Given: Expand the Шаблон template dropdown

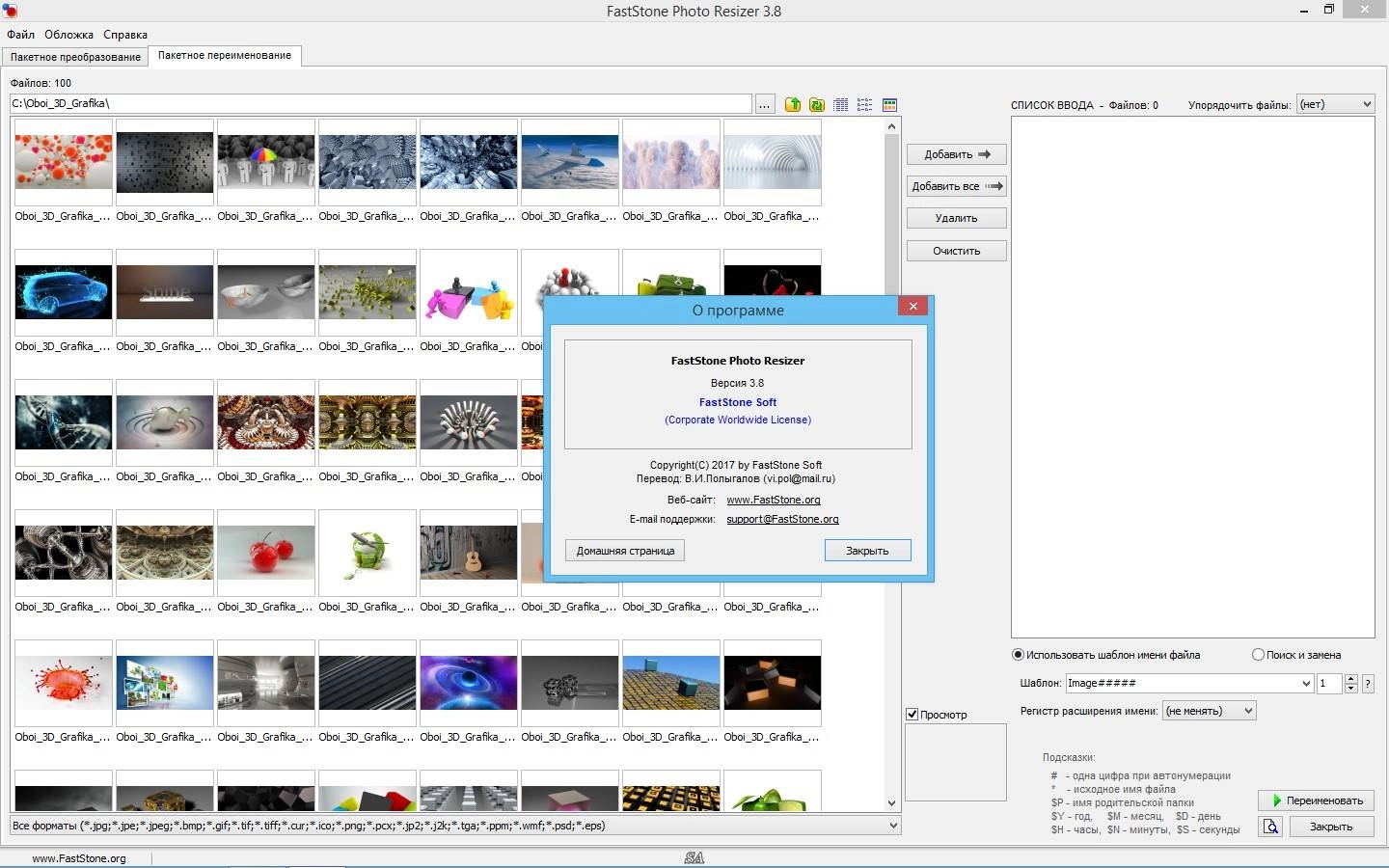Looking at the screenshot, I should tap(1306, 683).
